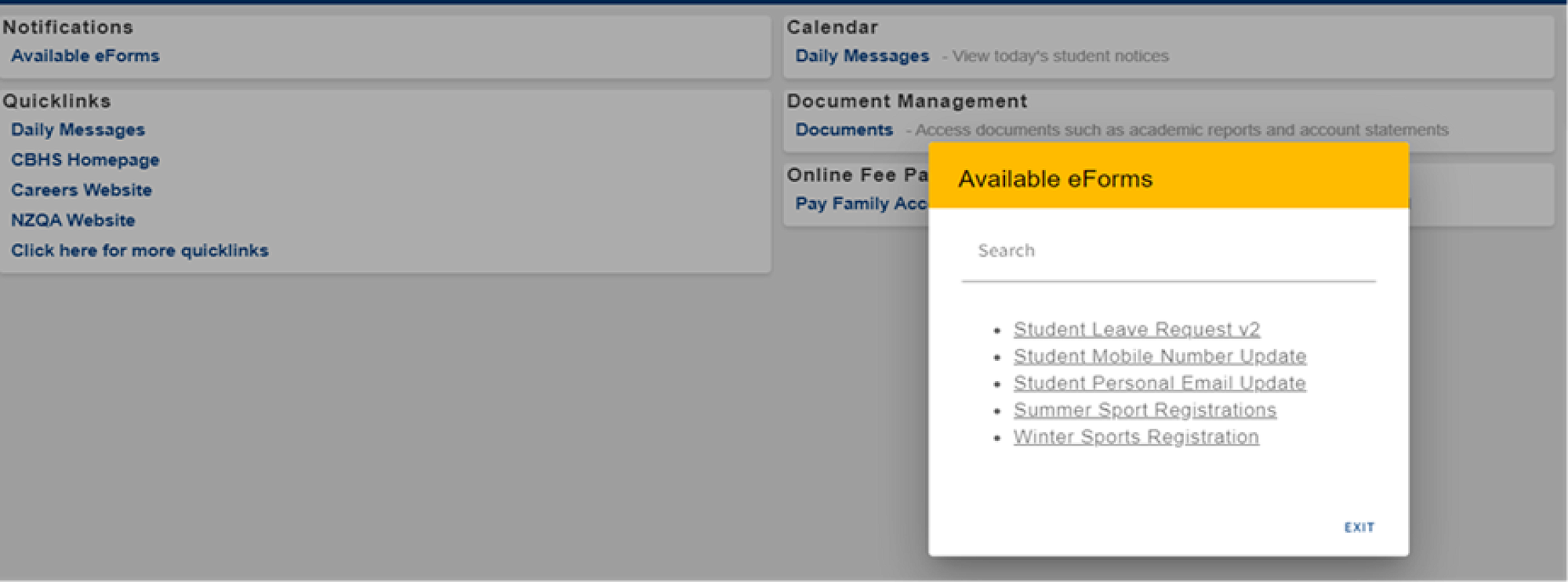Focus the Search field in the eForms dialog
Image resolution: width=1568 pixels, height=582 pixels.
[x=1167, y=251]
